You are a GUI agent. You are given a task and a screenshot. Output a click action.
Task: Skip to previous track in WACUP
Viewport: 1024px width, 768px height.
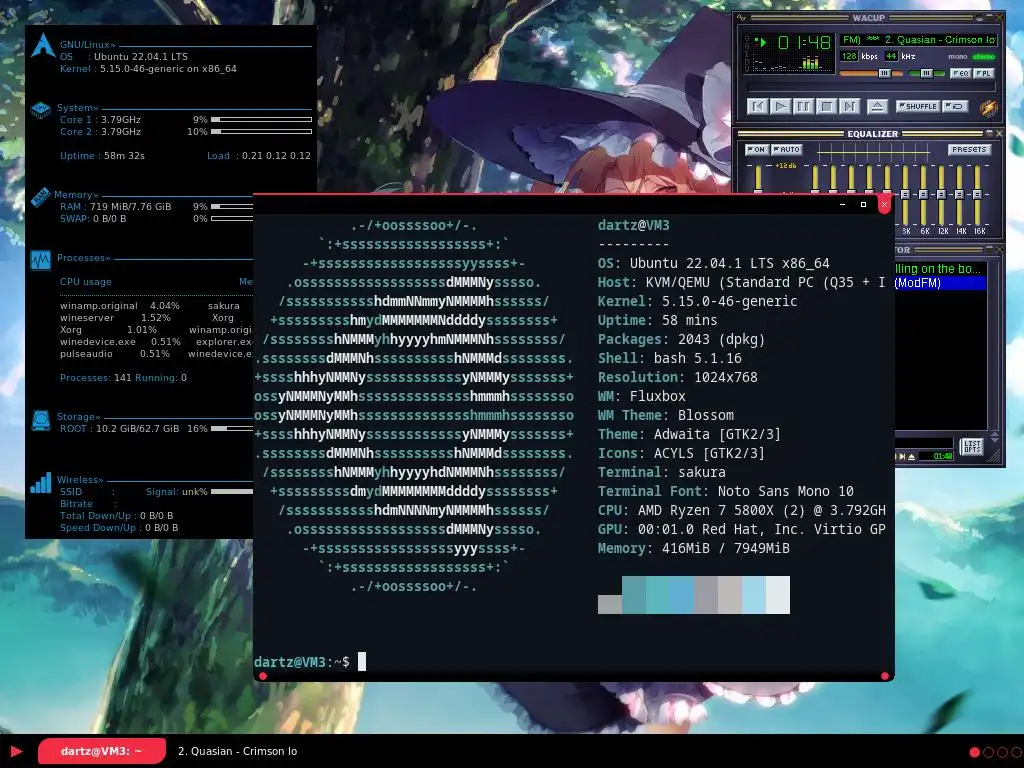757,106
